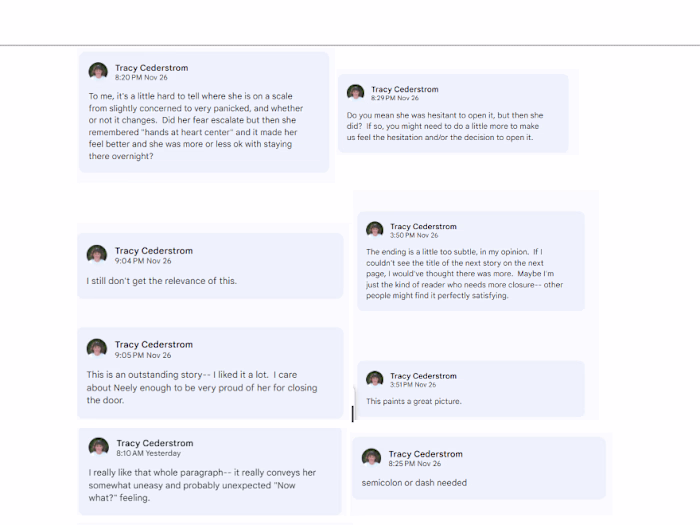Click avatar on the 8:10 AM Yesterday comment
Screen dimensions: 700x525
tap(98, 447)
